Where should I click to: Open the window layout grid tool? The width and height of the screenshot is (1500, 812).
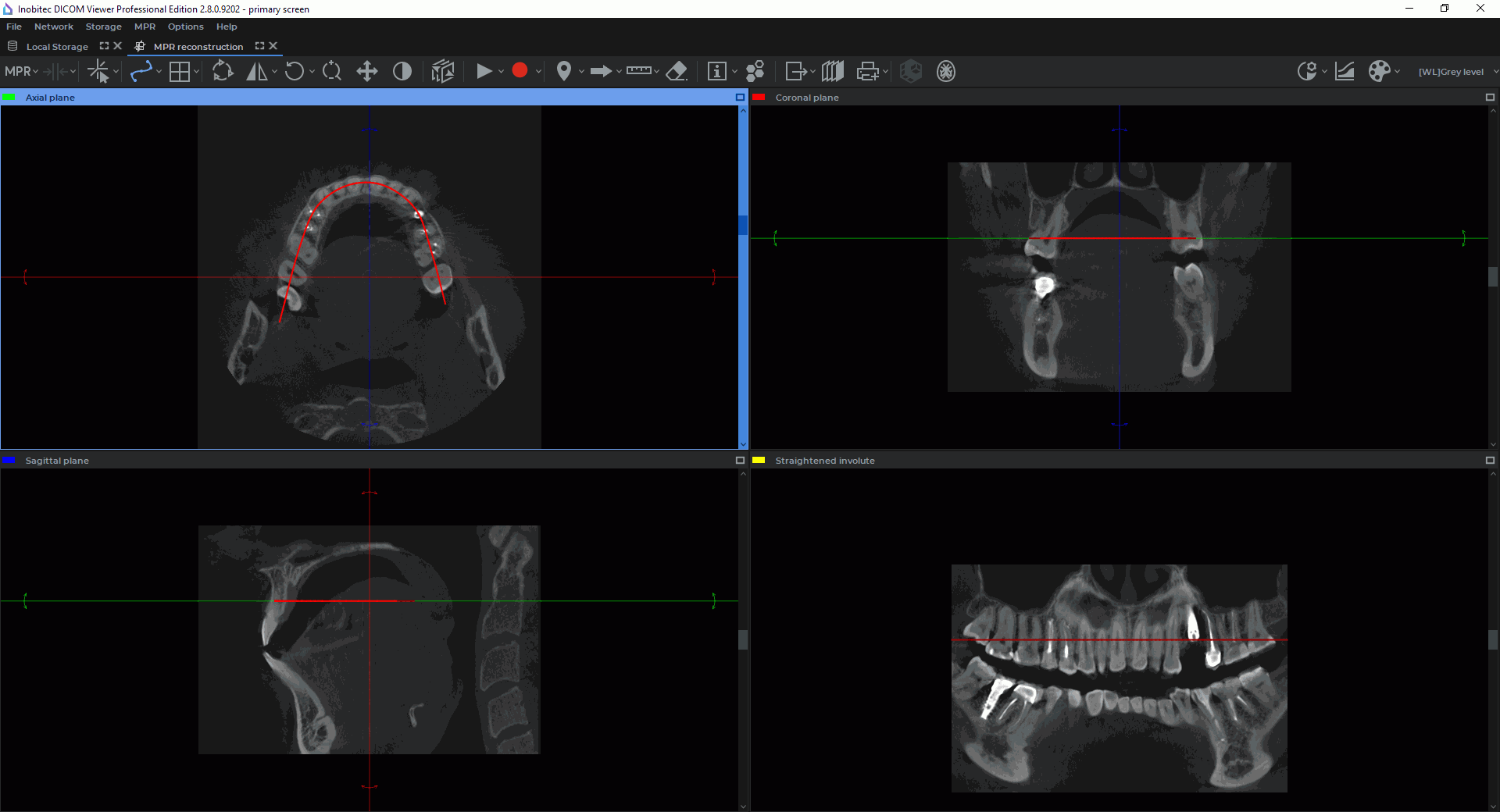(180, 72)
